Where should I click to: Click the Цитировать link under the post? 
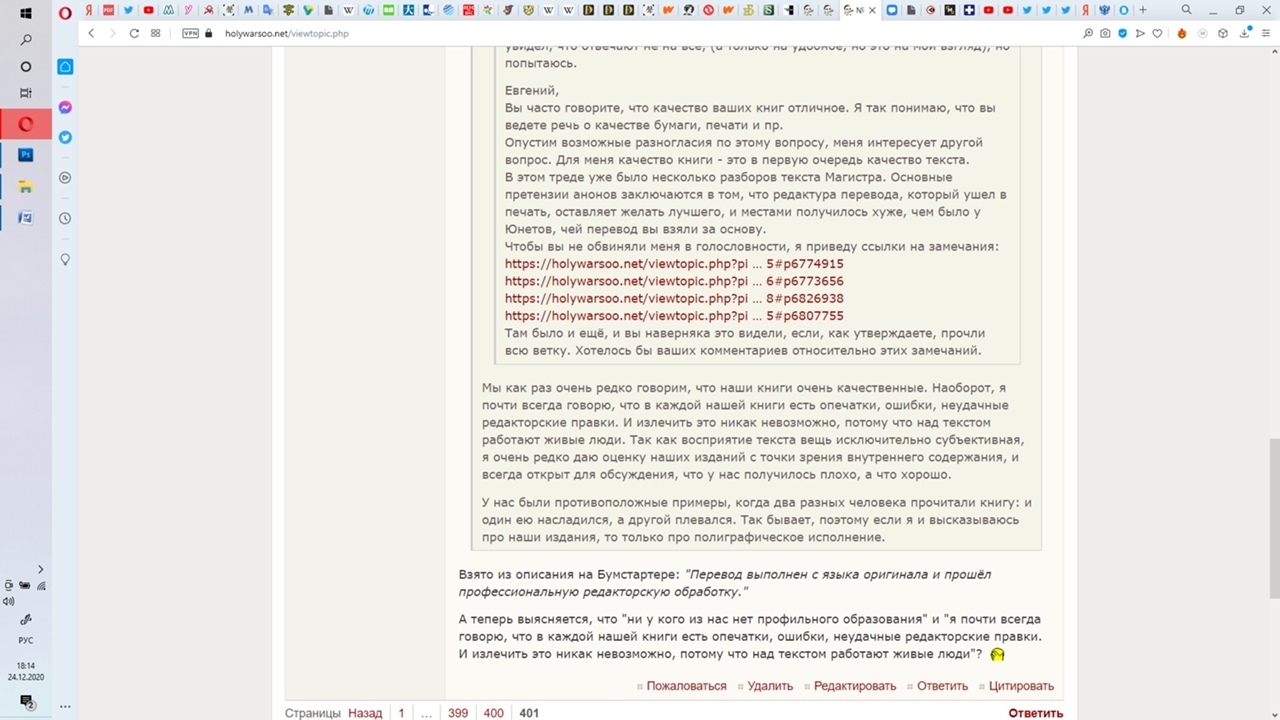point(1021,686)
